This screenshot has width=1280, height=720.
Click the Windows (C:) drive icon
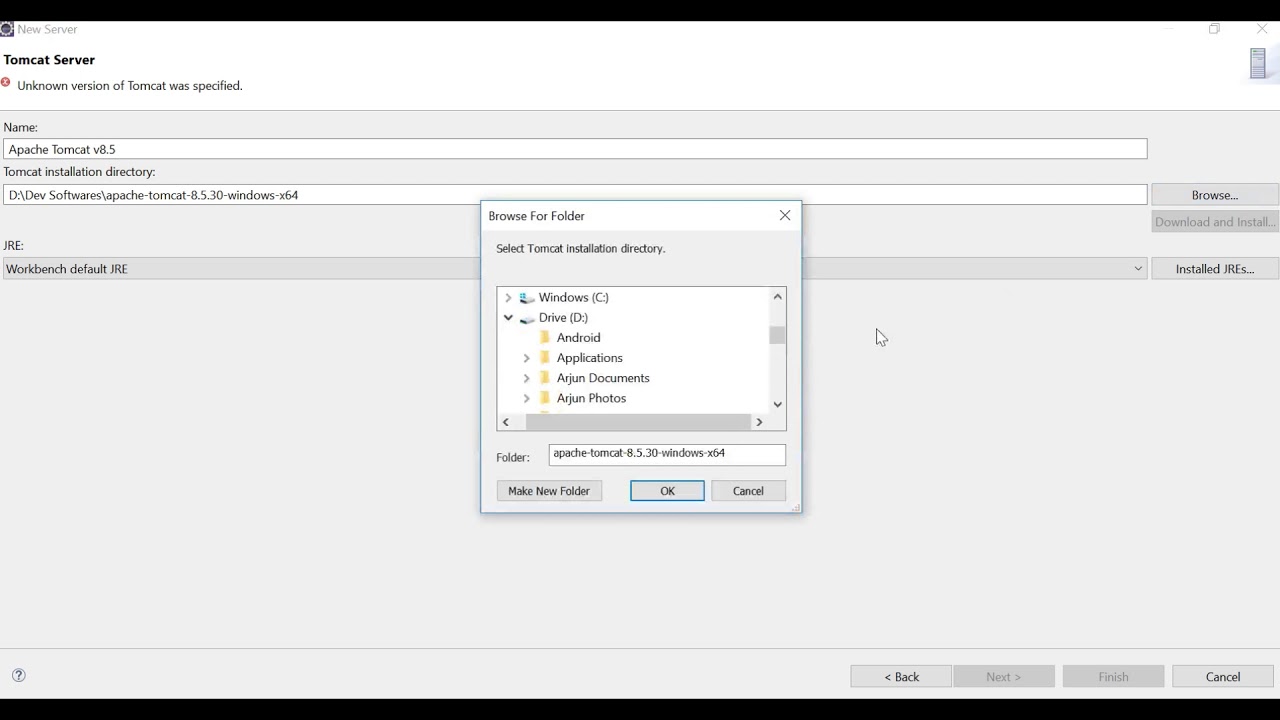pos(527,298)
